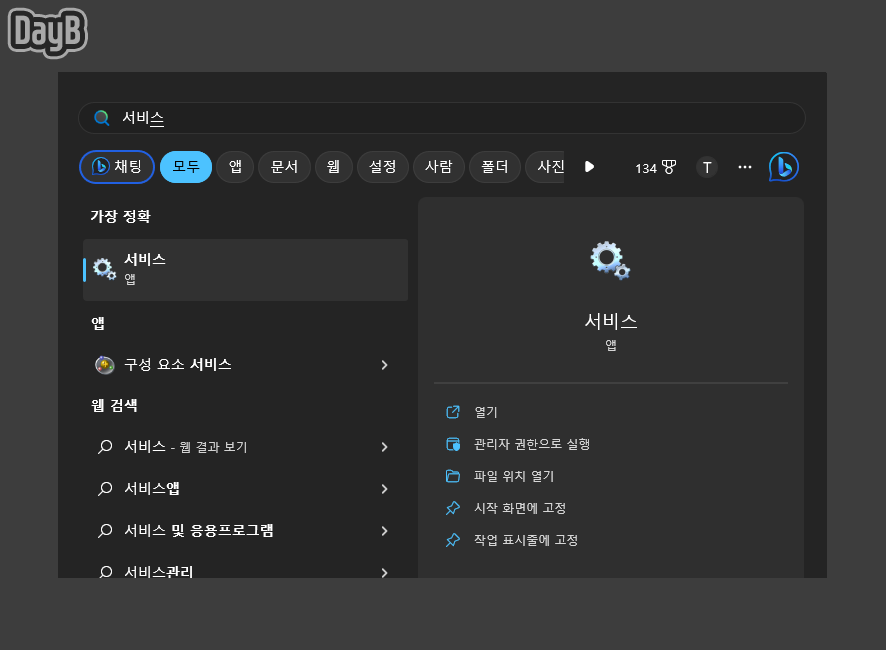Expand the 서비스앱 web result chevron
Screen dimensions: 886x650
pos(385,489)
